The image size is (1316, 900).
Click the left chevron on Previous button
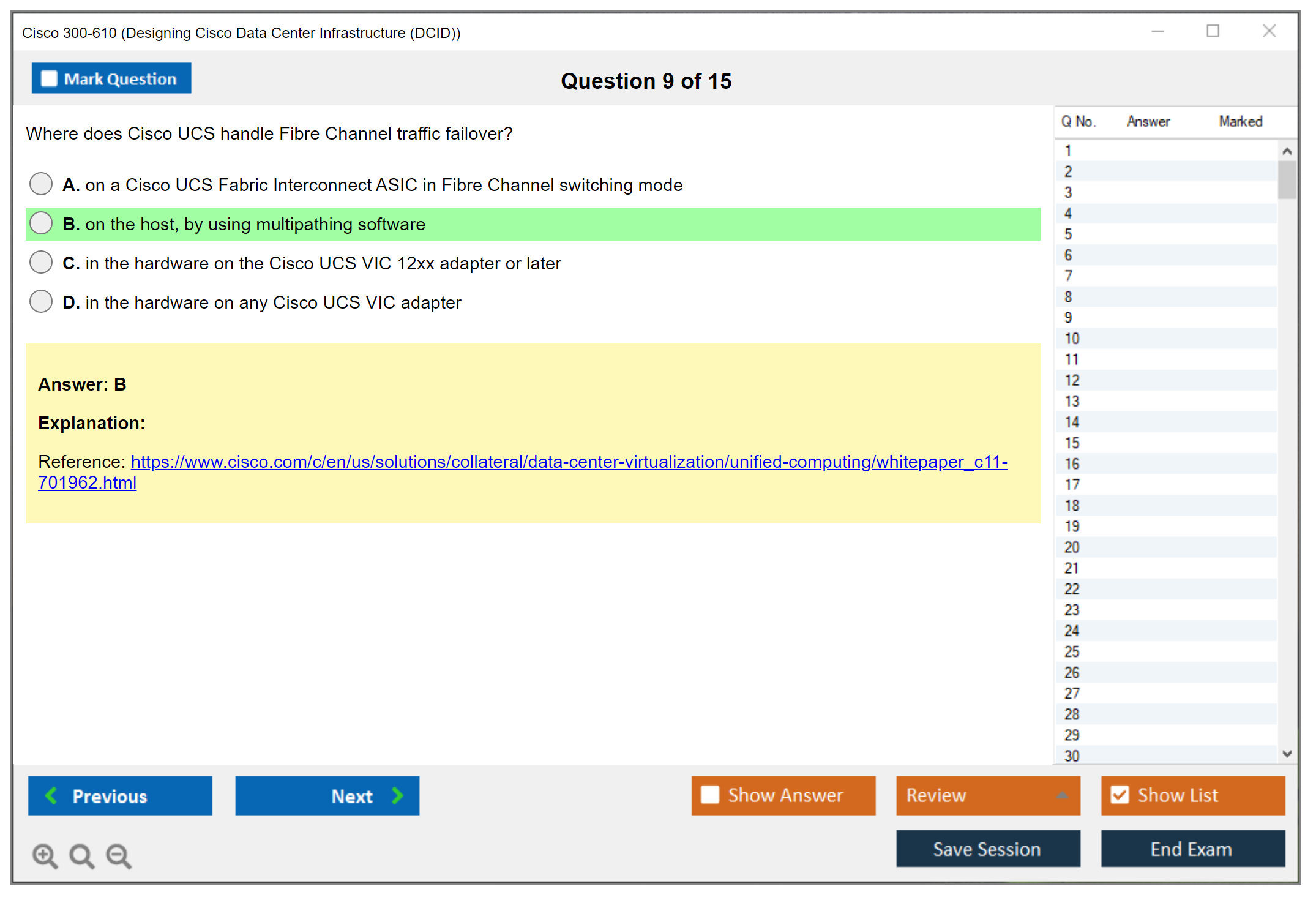click(x=51, y=795)
